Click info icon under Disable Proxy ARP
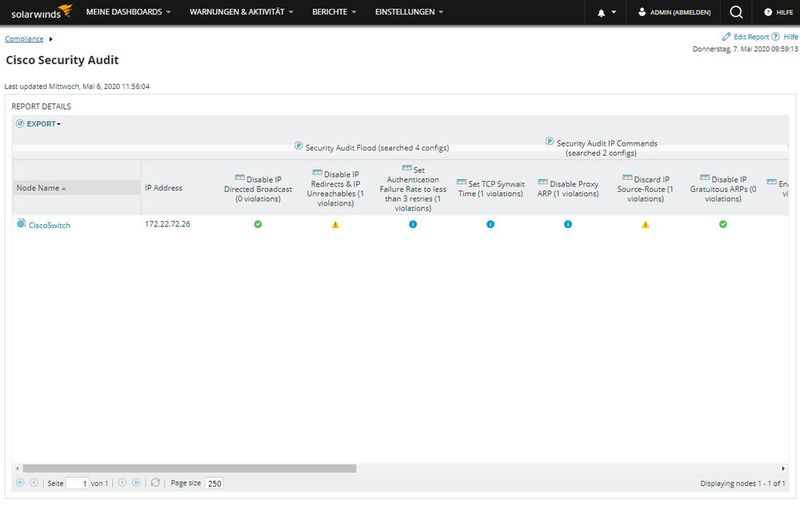 (x=568, y=224)
